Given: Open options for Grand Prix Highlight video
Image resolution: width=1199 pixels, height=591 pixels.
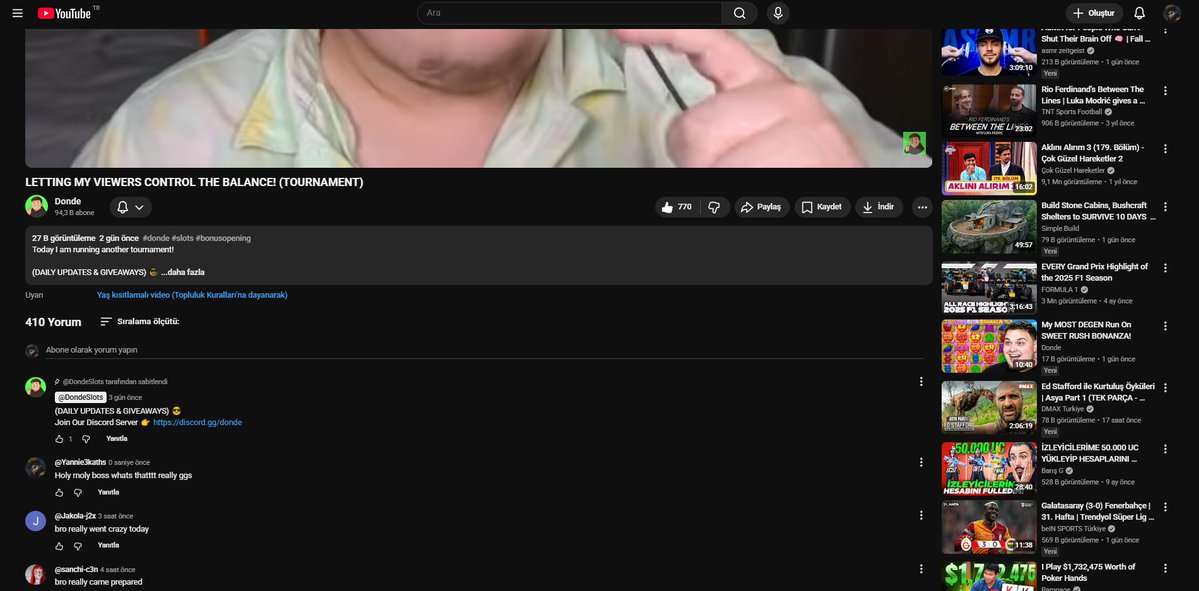Looking at the screenshot, I should [1165, 268].
